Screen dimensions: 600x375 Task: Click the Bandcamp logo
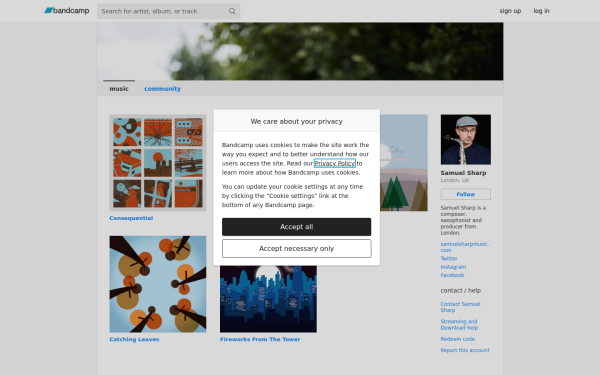click(x=67, y=11)
